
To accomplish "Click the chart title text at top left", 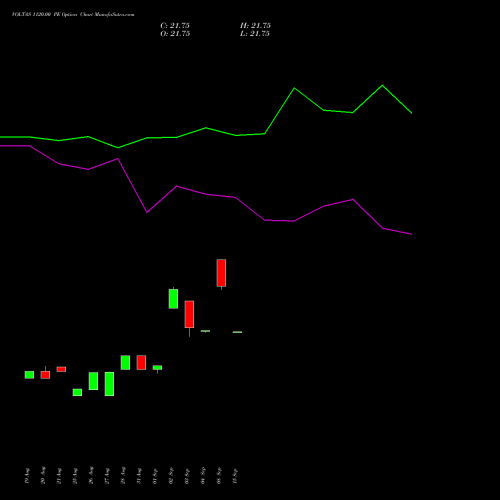I will pyautogui.click(x=73, y=15).
